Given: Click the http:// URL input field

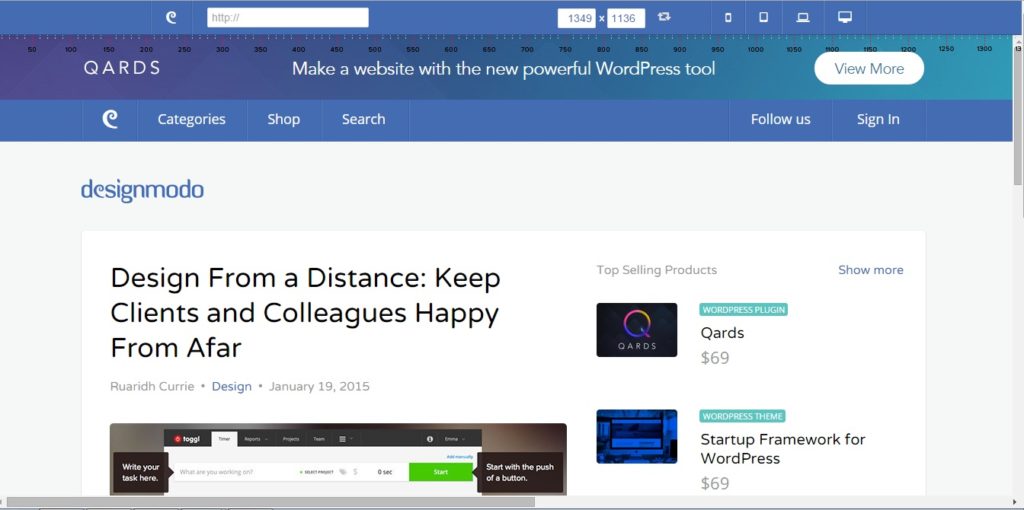Looking at the screenshot, I should point(288,18).
